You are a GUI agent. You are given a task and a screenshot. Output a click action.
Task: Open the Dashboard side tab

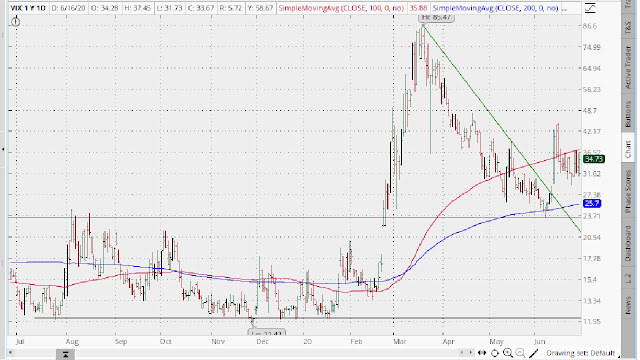coord(628,243)
